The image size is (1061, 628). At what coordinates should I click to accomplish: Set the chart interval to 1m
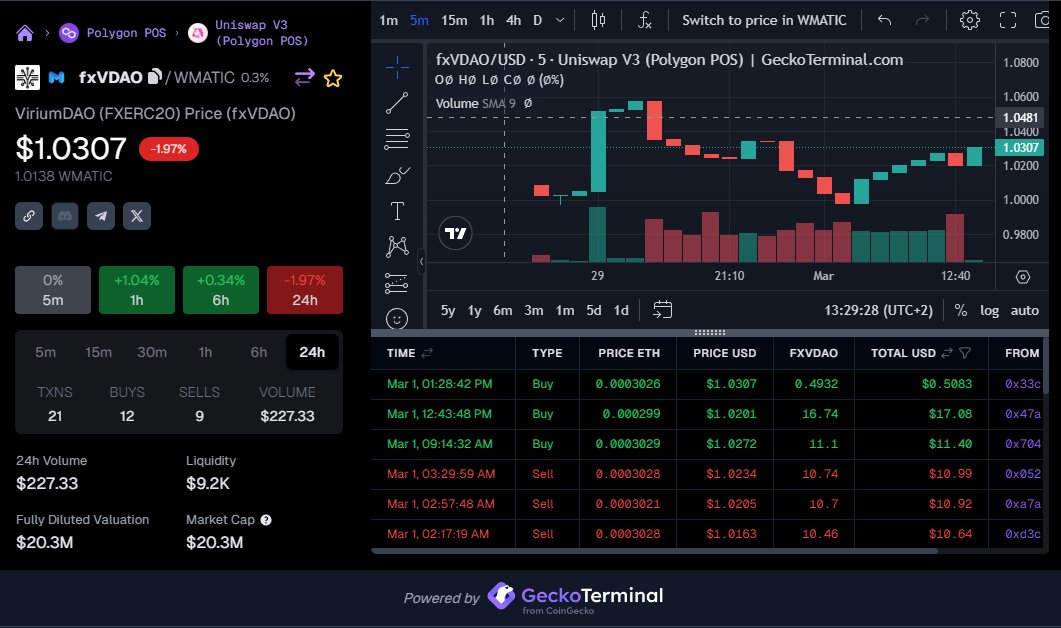pos(388,20)
